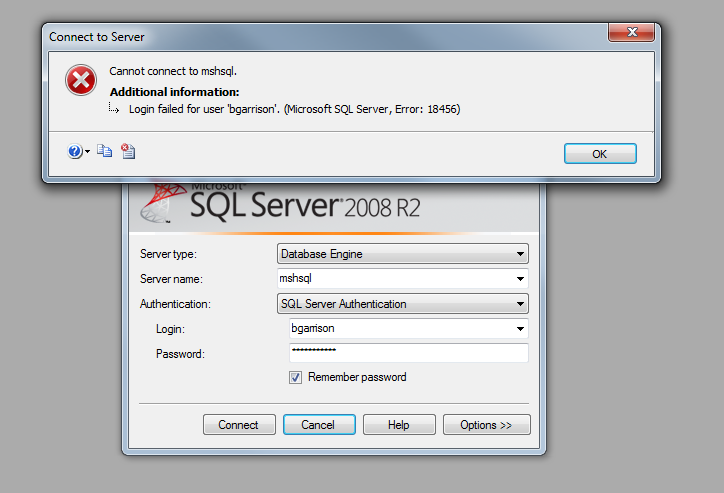The height and width of the screenshot is (493, 724).
Task: Open the Server type dropdown
Action: pyautogui.click(x=403, y=254)
